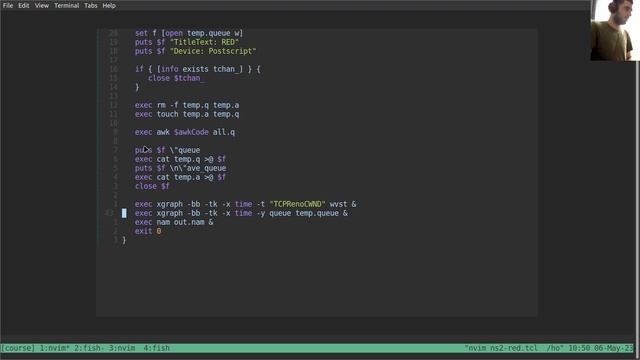Screen dimensions: 640x360
Task: Open the Tabs menu
Action: [x=91, y=6]
